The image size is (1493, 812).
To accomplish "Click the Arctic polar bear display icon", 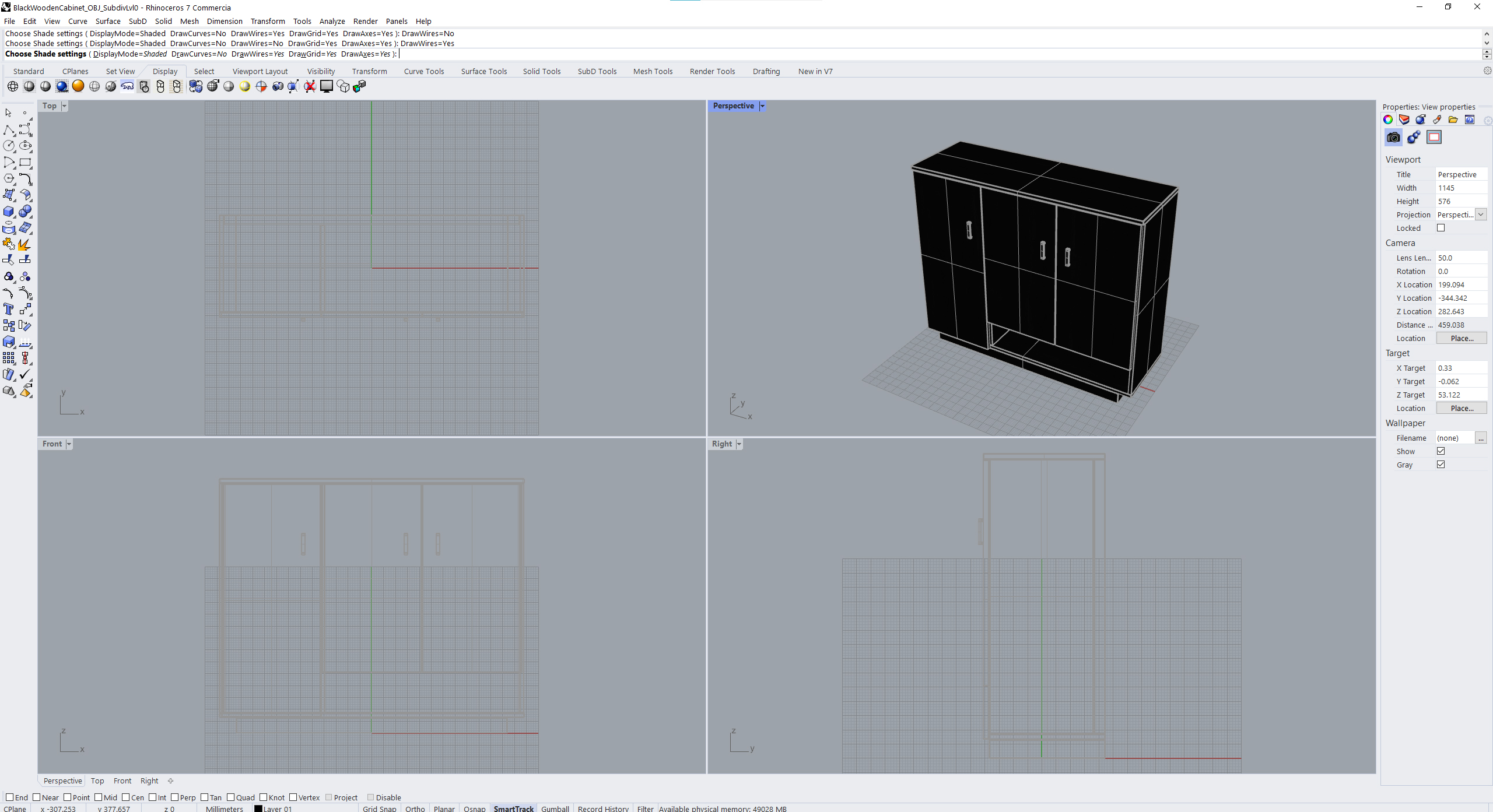I will [127, 86].
